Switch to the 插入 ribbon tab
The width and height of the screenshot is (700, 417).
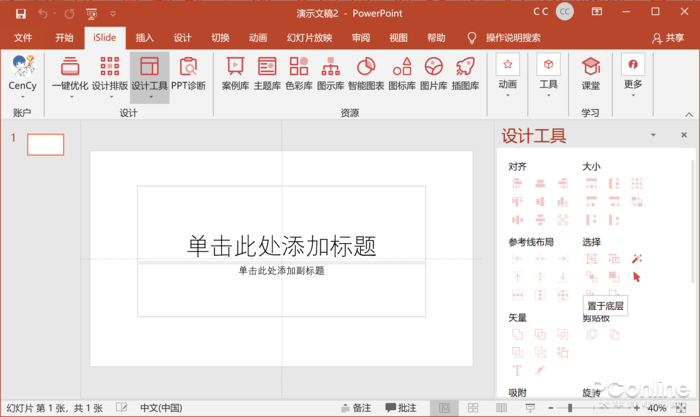pos(145,38)
